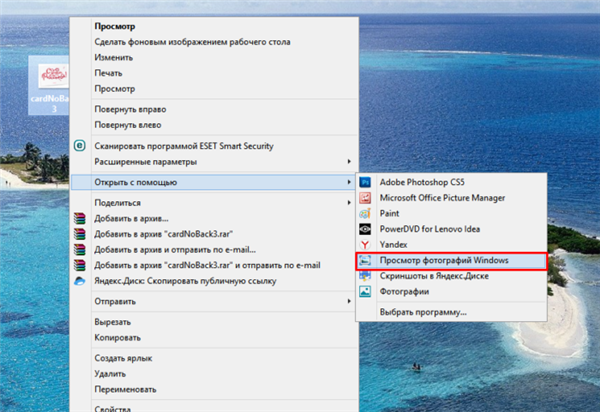Open the 'Поделиться' menu entry

point(117,203)
